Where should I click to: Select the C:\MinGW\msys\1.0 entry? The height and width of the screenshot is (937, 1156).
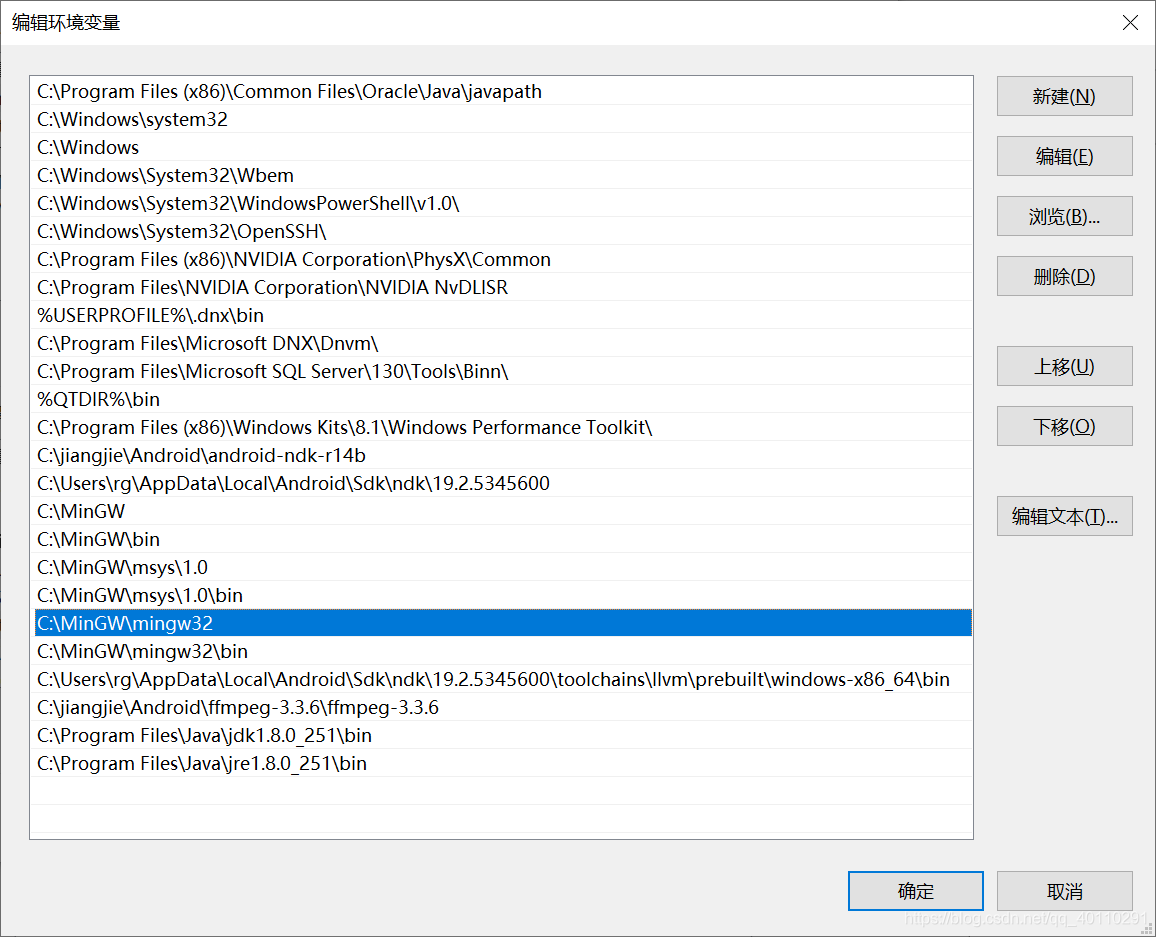click(x=503, y=568)
